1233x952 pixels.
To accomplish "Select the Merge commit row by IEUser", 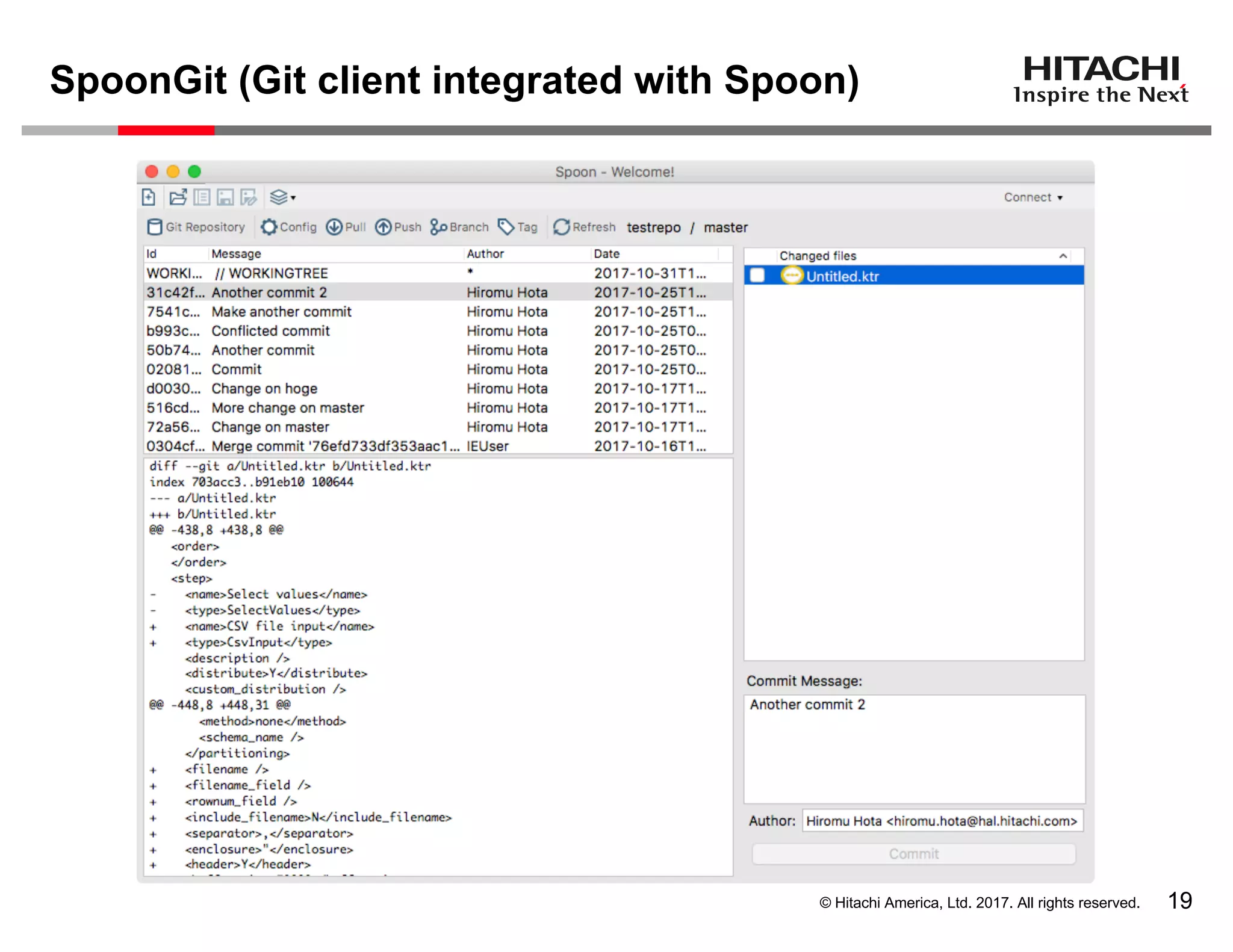I will coord(438,446).
